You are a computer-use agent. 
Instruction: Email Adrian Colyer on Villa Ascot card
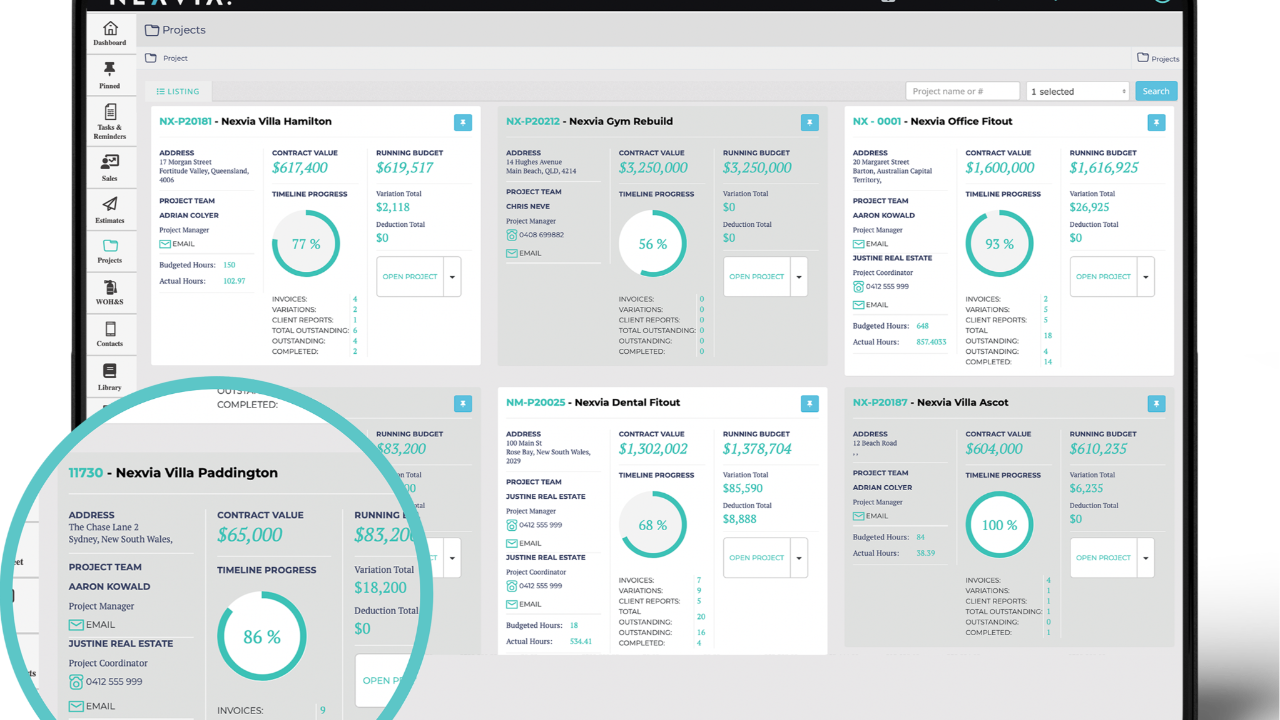click(x=871, y=516)
